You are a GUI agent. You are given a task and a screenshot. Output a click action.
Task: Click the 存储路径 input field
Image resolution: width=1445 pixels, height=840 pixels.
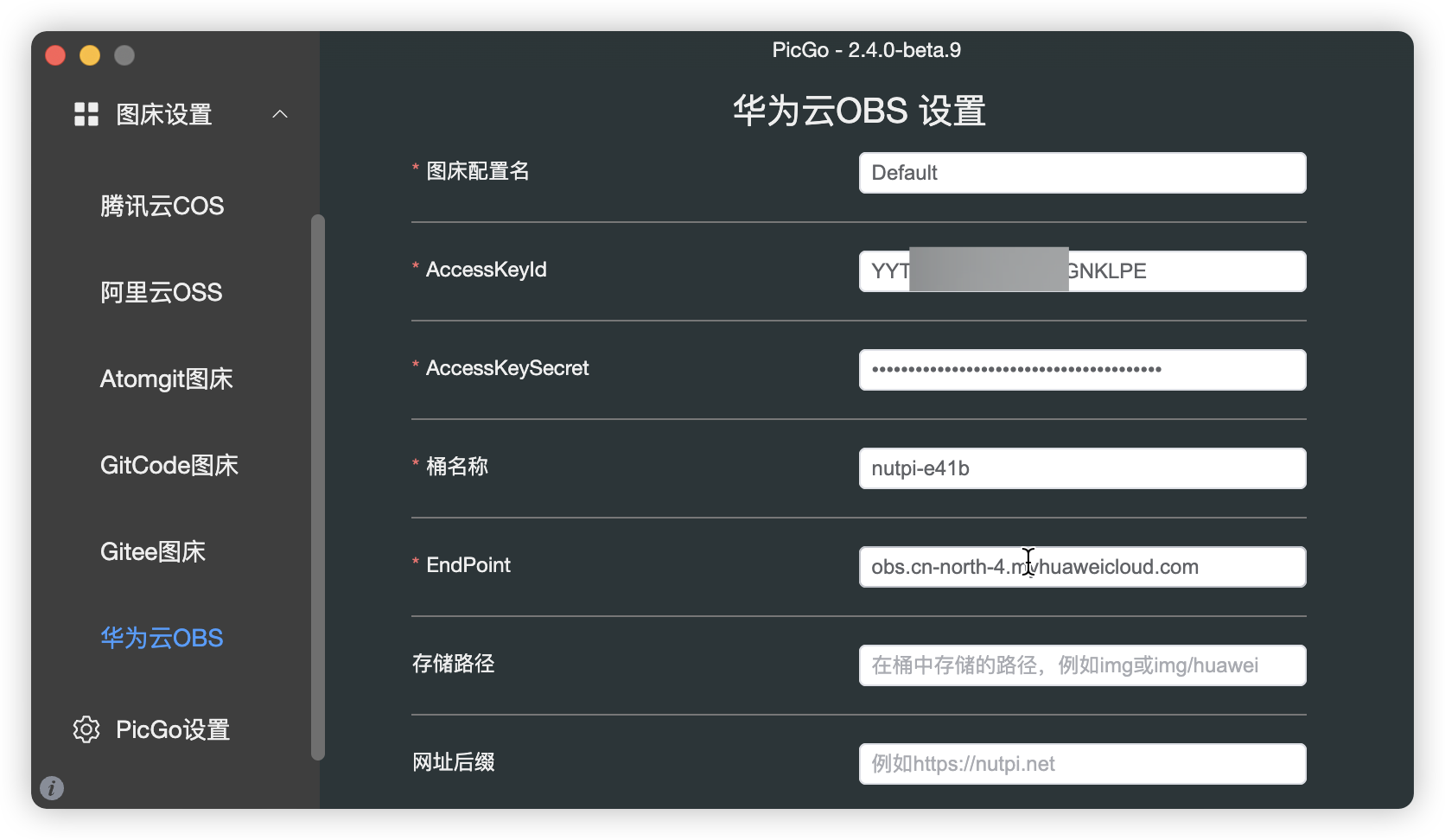click(1082, 665)
